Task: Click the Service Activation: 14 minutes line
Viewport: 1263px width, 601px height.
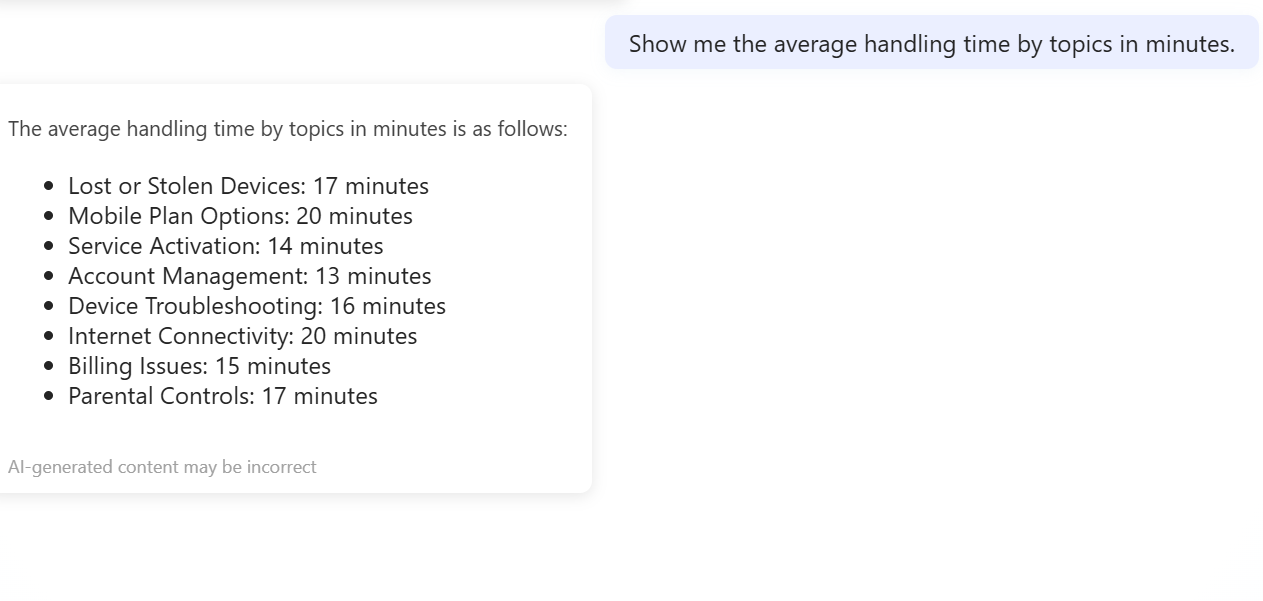Action: tap(225, 246)
